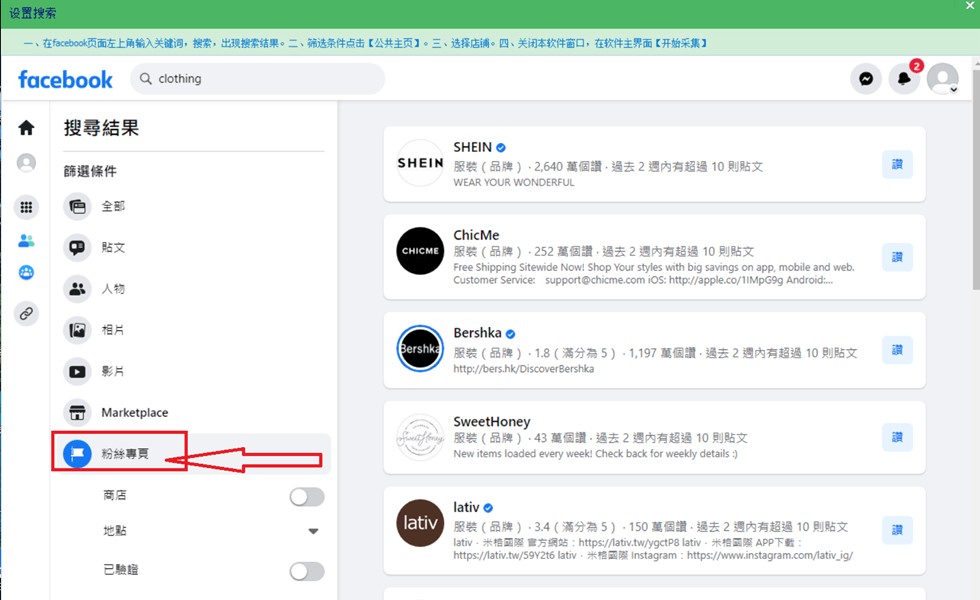This screenshot has height=600, width=980.
Task: Like the SweetHoney page
Action: pos(897,437)
